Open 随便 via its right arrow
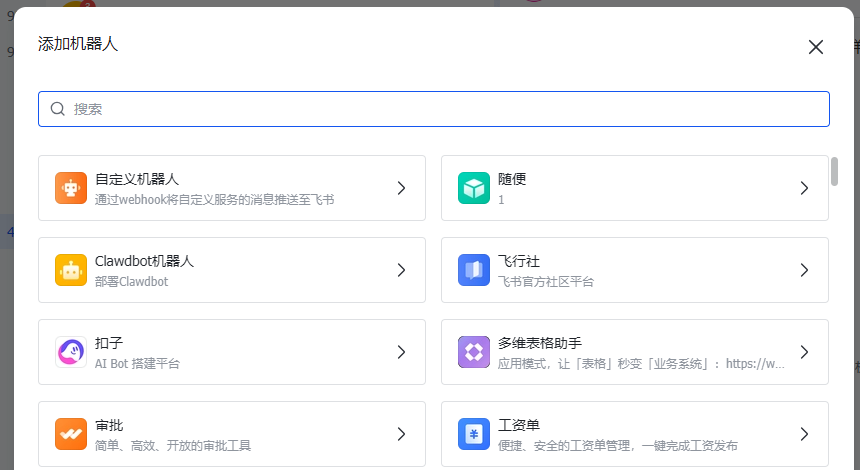 coord(804,188)
